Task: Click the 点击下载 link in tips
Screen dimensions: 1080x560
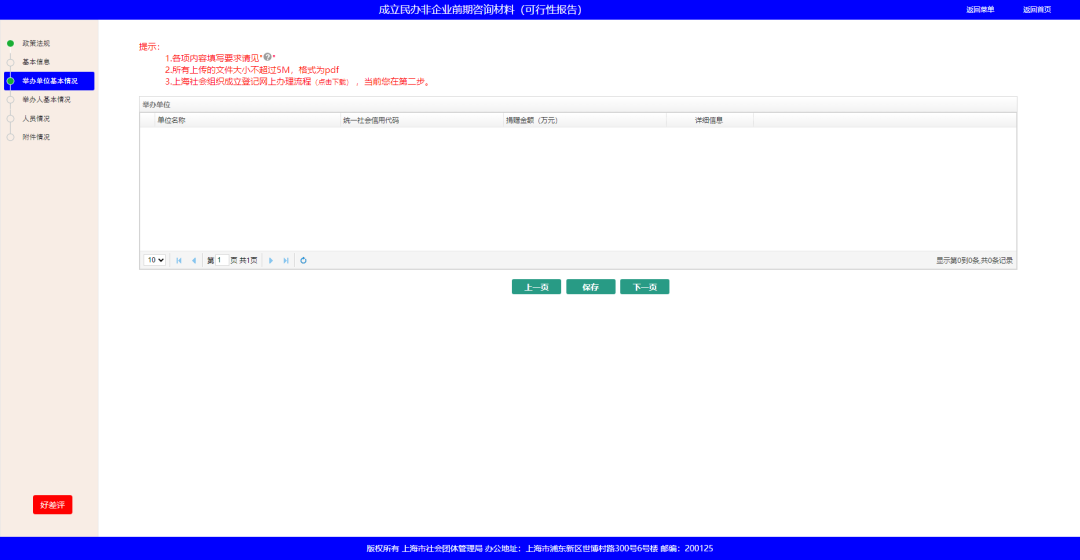Action: coord(333,82)
